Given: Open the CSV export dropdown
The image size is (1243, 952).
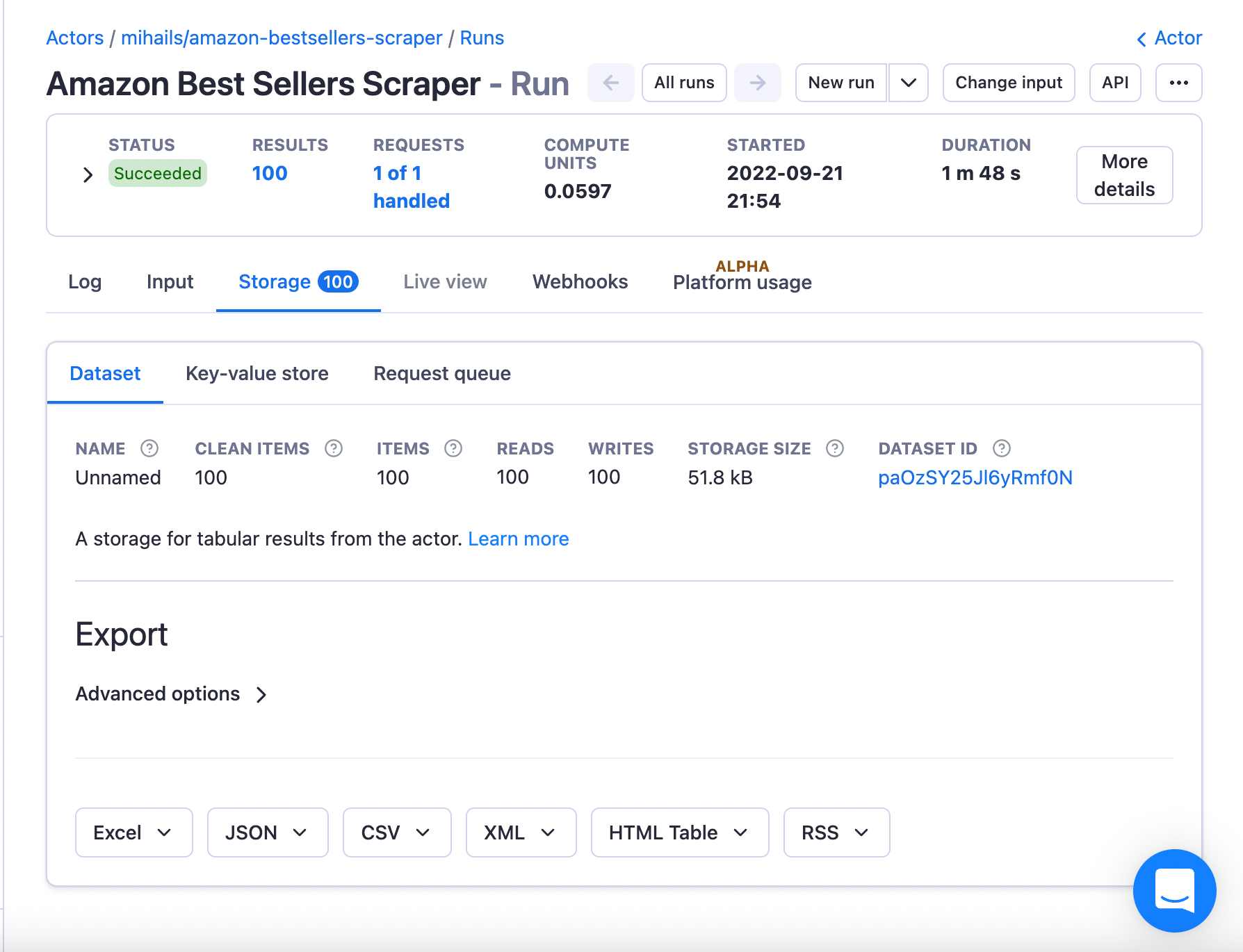Looking at the screenshot, I should point(397,832).
